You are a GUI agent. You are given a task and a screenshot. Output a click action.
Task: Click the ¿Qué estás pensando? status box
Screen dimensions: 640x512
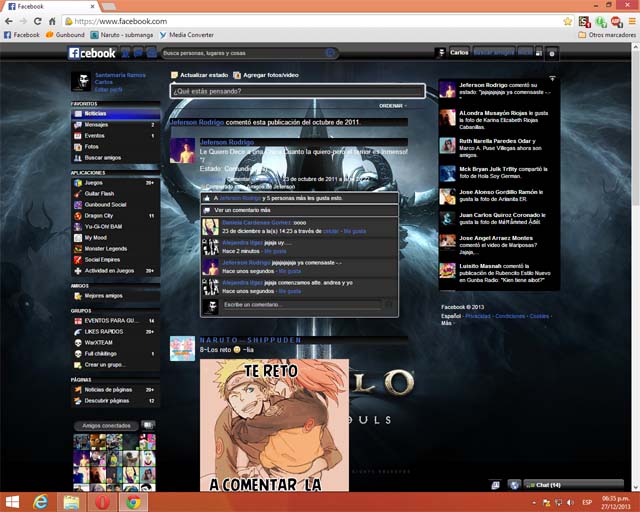pos(298,91)
